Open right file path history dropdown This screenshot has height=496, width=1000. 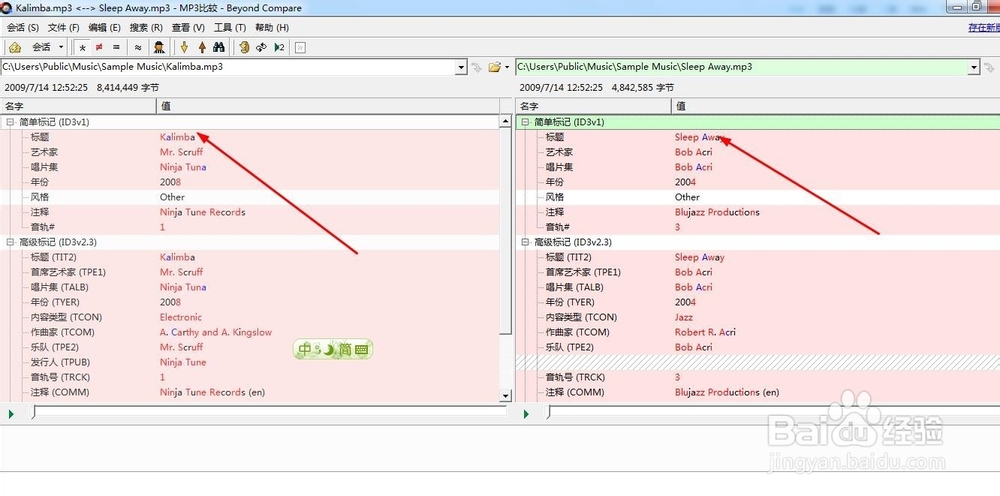[x=974, y=67]
